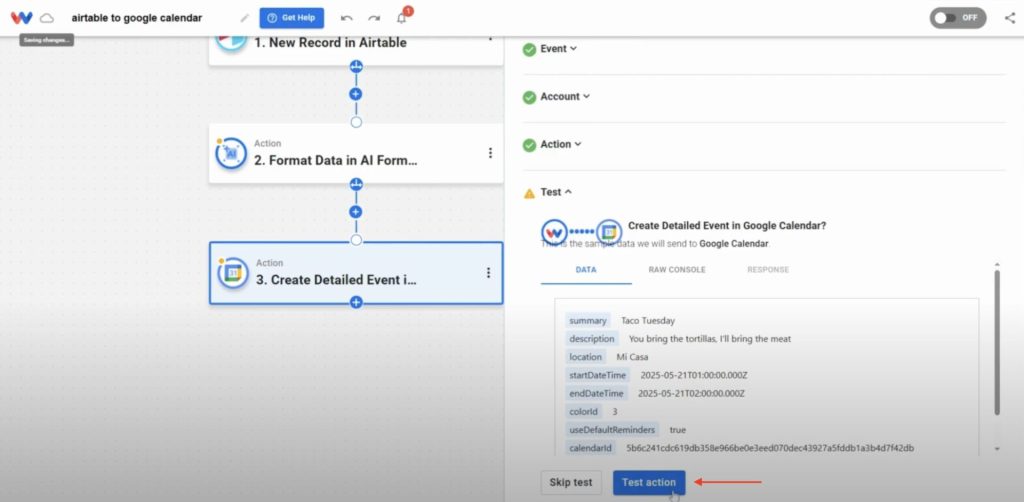Click the description value about tortillas
The height and width of the screenshot is (502, 1024).
(710, 339)
